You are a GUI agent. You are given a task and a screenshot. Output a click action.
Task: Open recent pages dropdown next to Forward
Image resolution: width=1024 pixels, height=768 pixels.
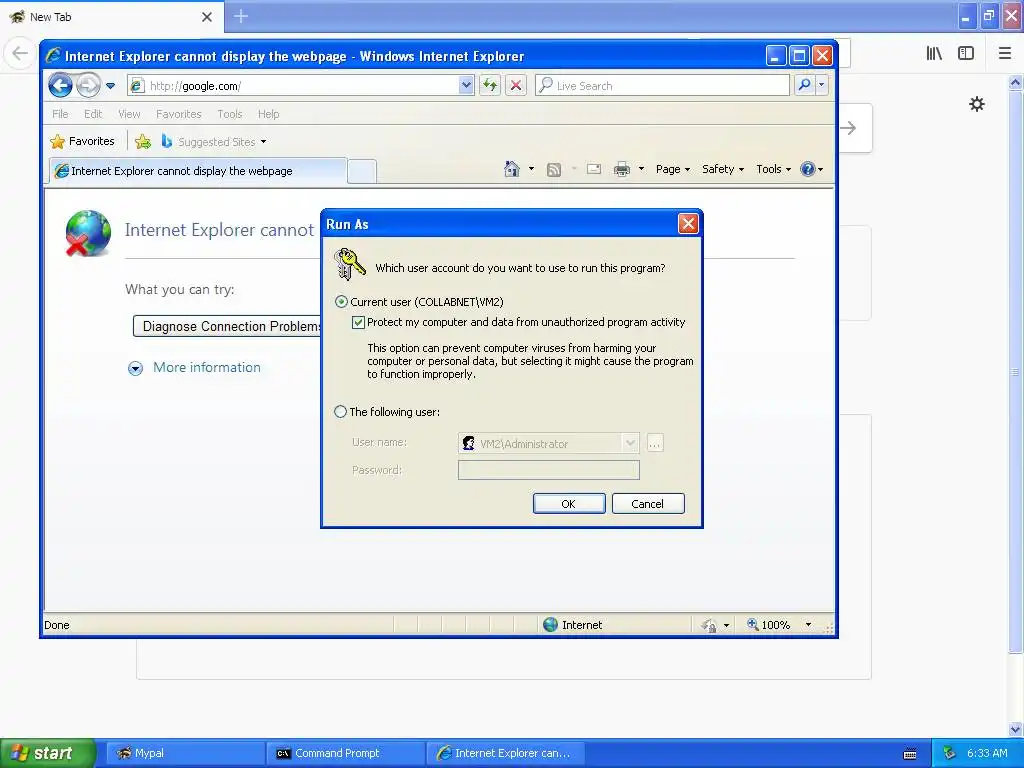tap(110, 86)
